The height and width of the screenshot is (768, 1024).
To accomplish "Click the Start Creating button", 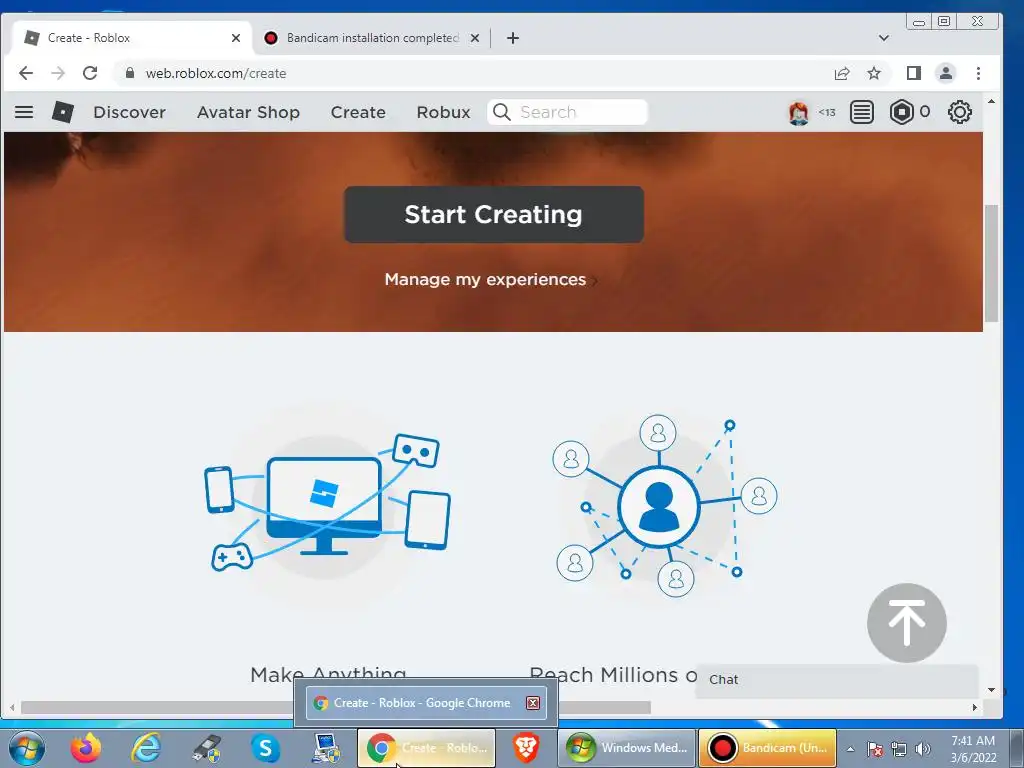I will coord(494,214).
